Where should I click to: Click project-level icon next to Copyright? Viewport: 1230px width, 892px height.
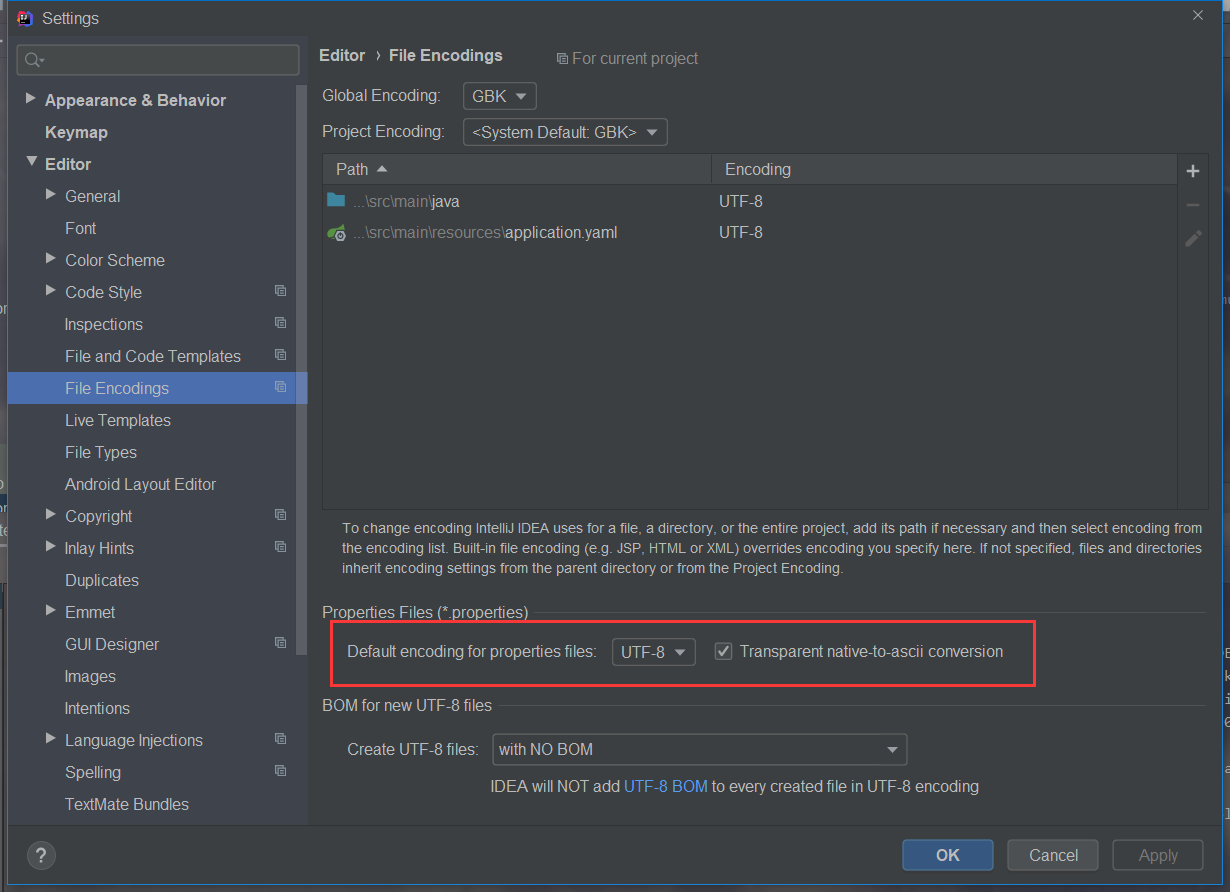[280, 515]
